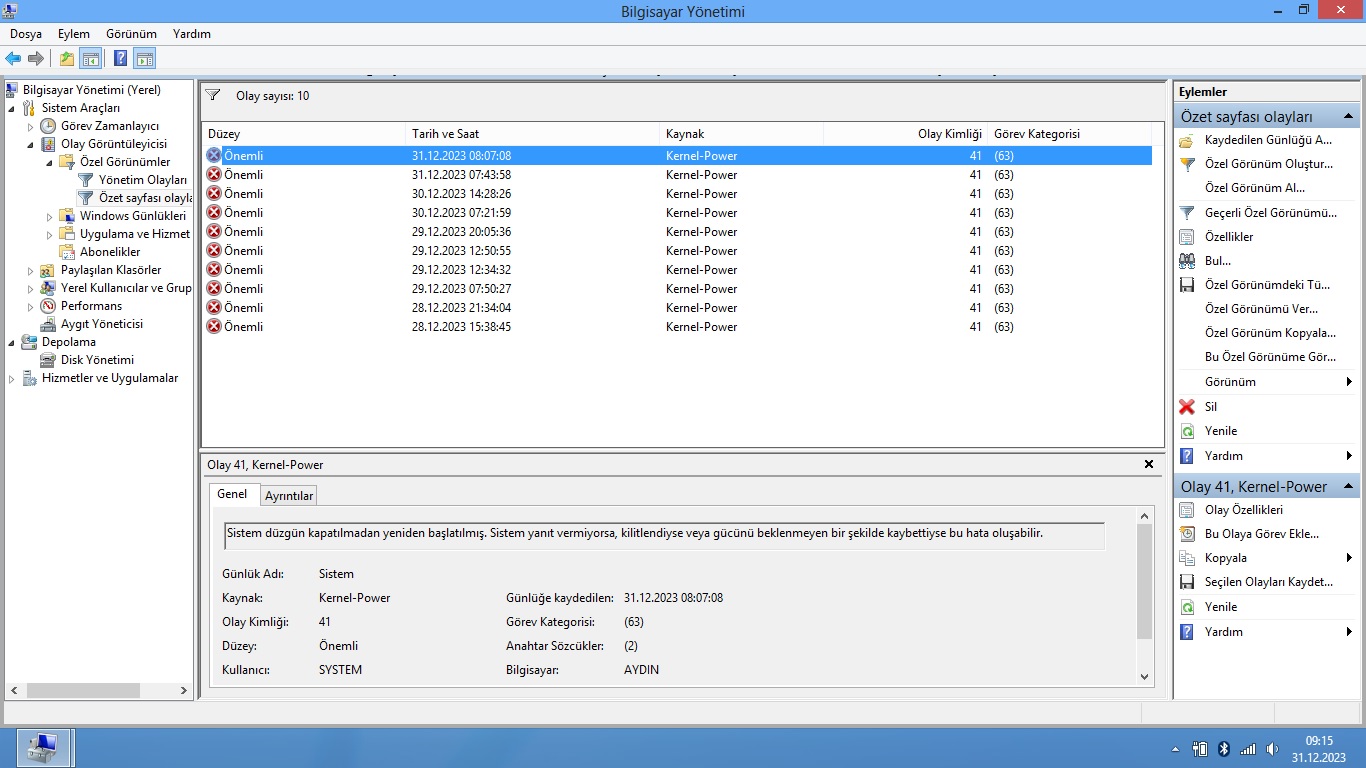1366x768 pixels.
Task: Click the Paylaşılan Klasörler icon
Action: 48,270
